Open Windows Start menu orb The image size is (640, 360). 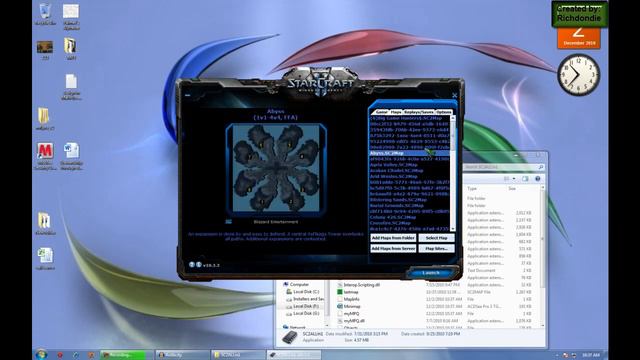pos(41,355)
